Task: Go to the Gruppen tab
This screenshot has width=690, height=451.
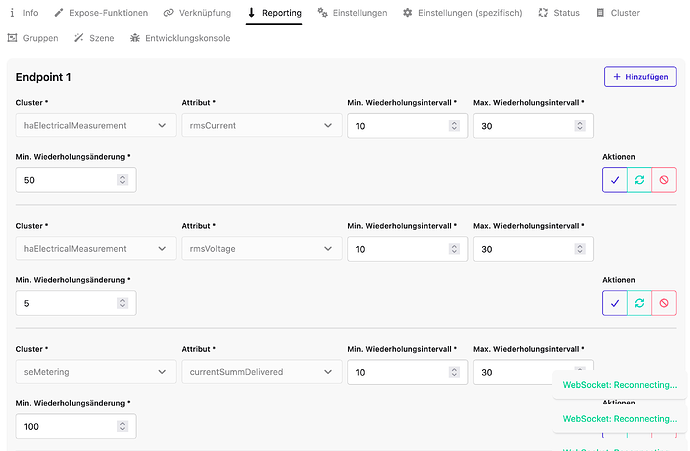Action: click(33, 38)
